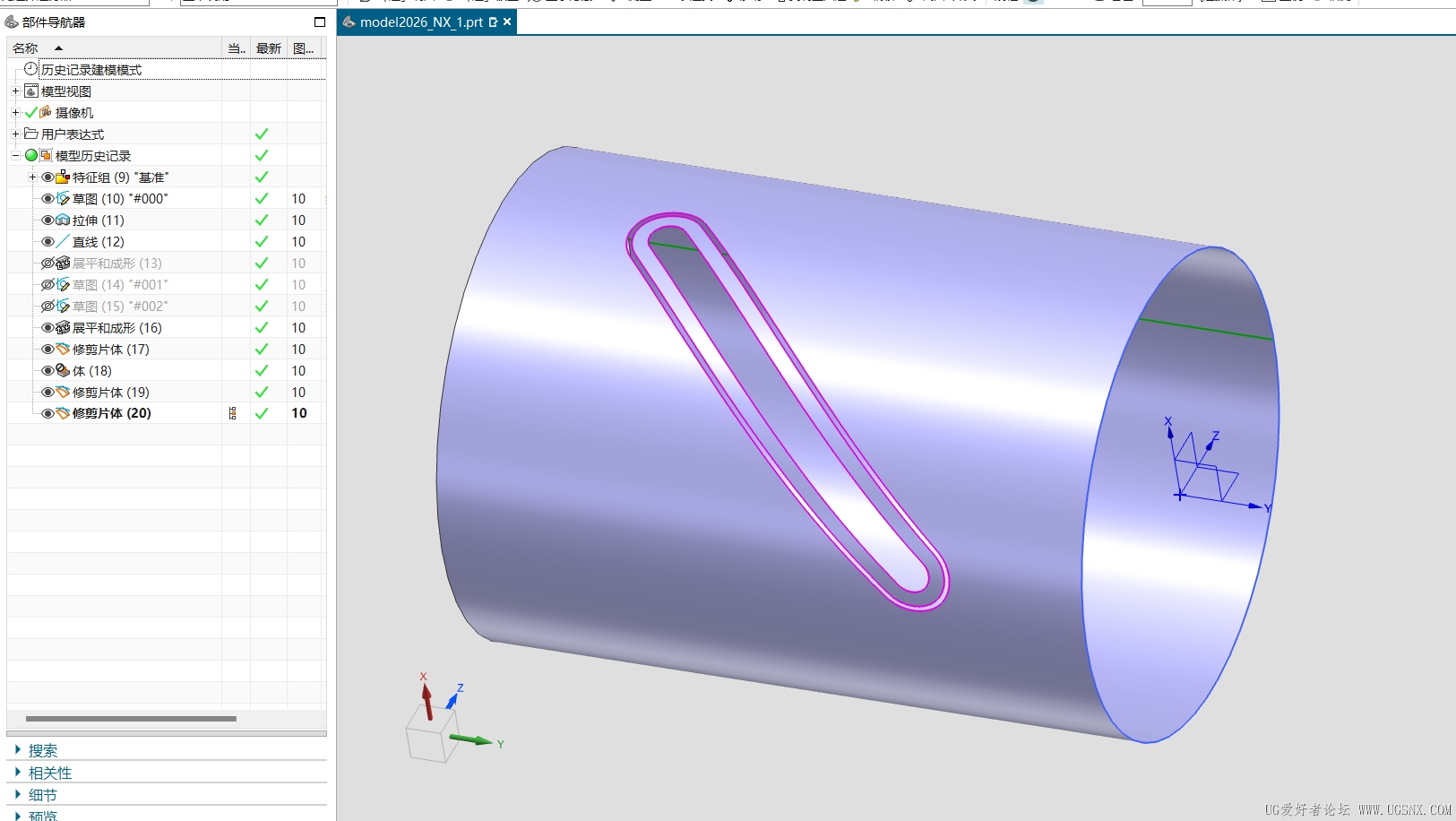Expand the 相关性 section
The image size is (1456, 821).
click(x=17, y=772)
